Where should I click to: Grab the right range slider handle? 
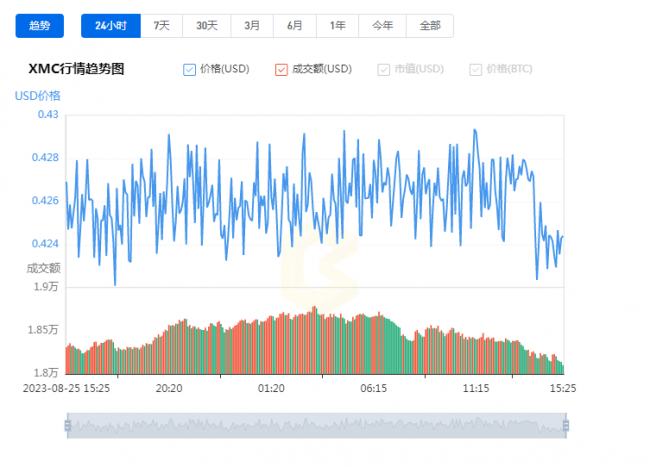(x=566, y=426)
